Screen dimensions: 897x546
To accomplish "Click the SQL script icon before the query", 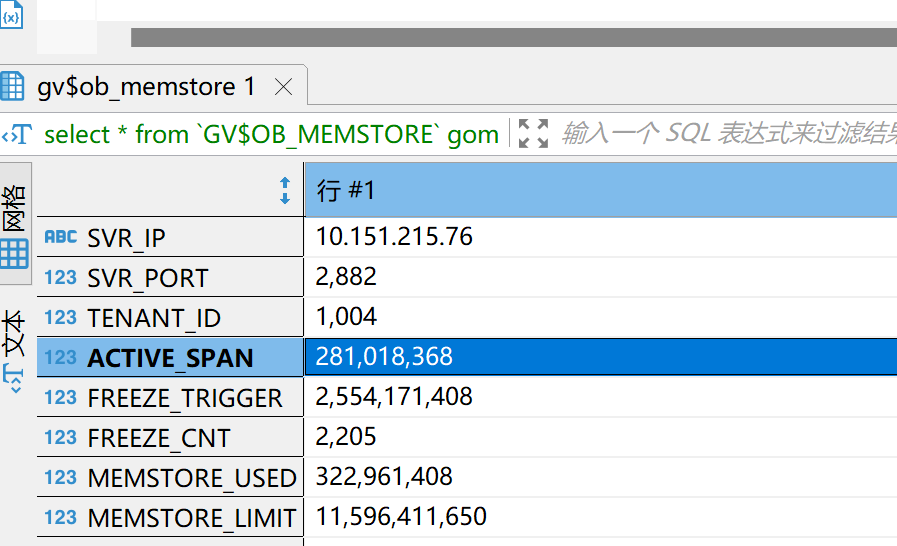I will point(18,134).
